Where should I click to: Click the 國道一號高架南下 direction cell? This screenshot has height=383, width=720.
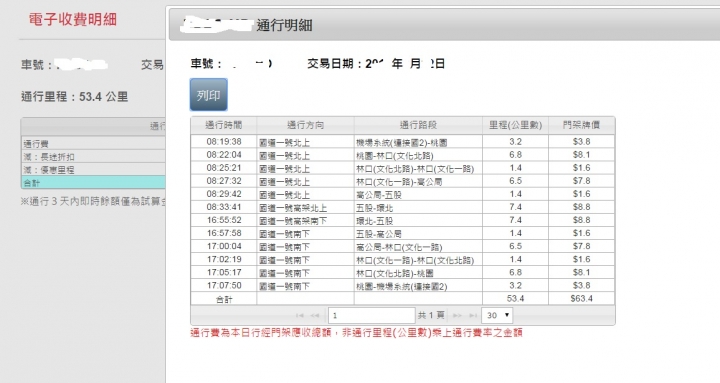click(x=305, y=220)
